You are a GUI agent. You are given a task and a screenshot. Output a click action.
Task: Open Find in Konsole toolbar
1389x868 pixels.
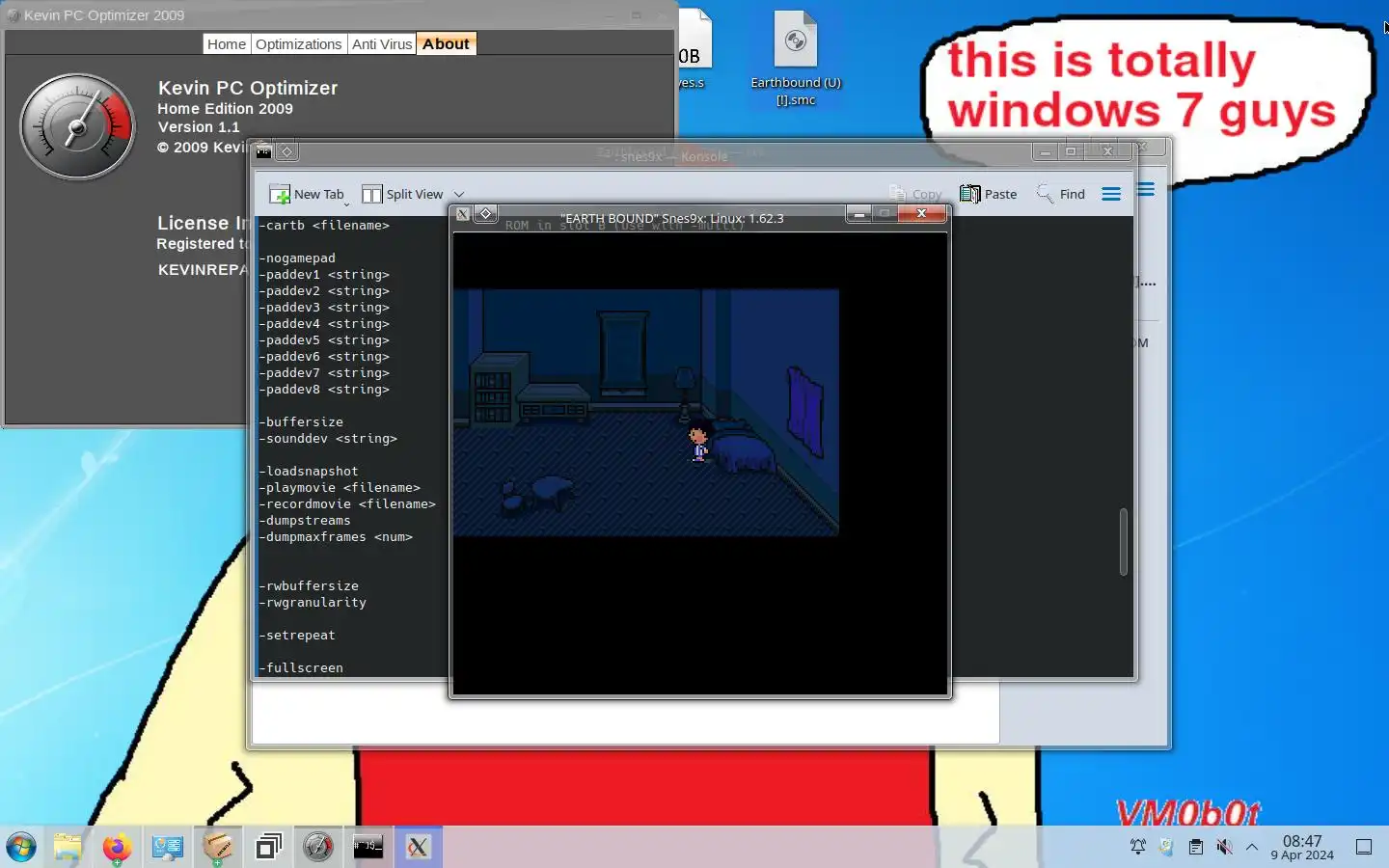[x=1061, y=194]
